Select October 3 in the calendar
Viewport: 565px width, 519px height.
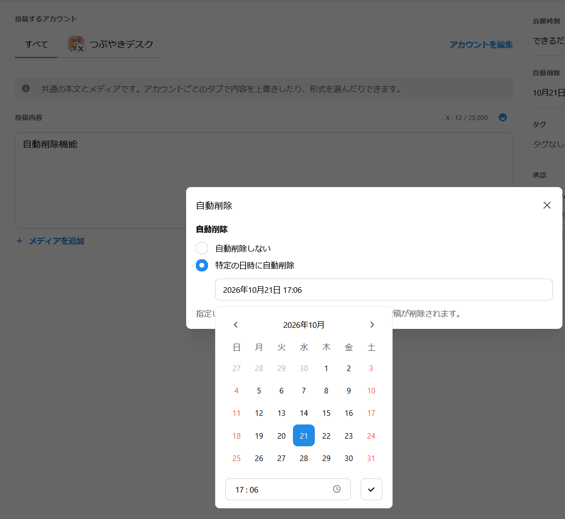point(371,368)
